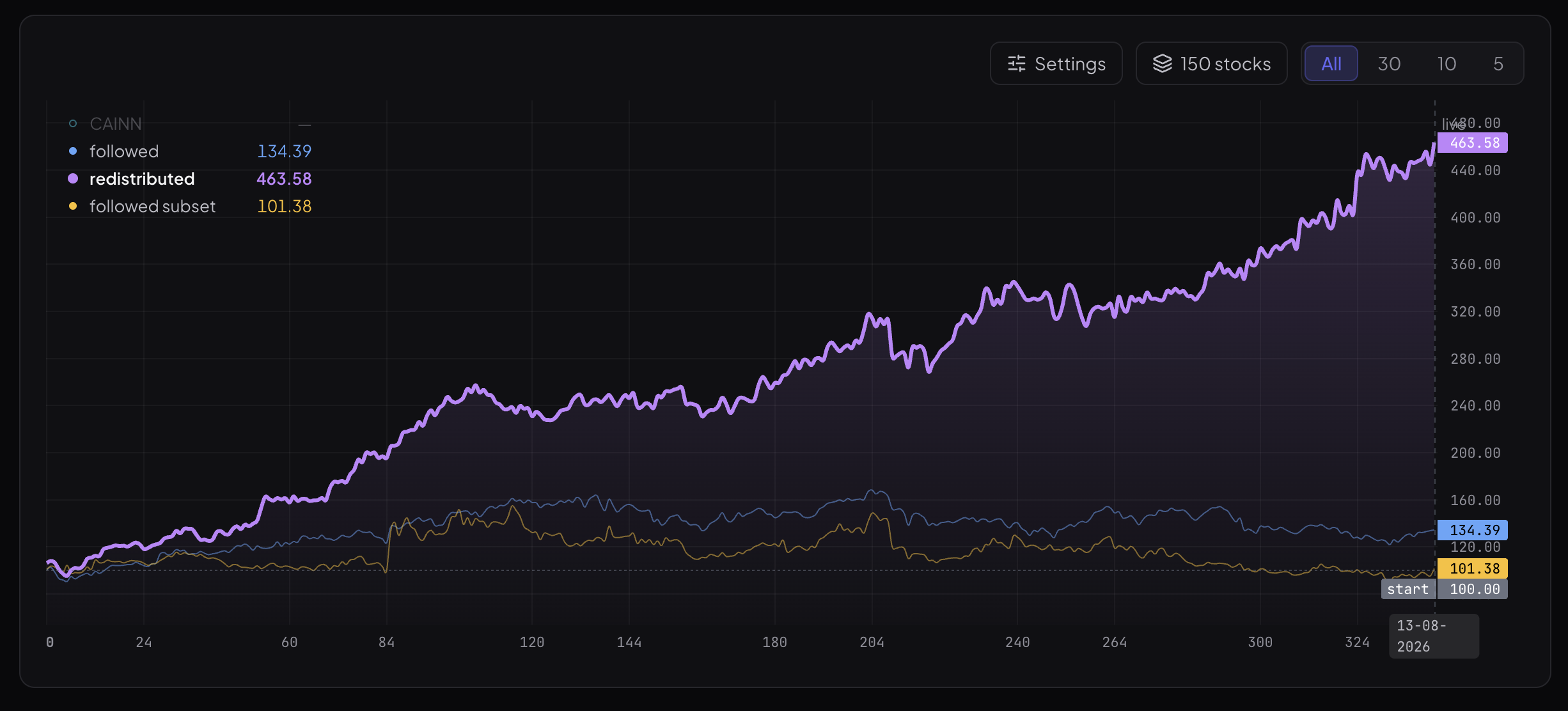Viewport: 1568px width, 711px height.
Task: Click the 134.39 legend value
Action: click(284, 151)
